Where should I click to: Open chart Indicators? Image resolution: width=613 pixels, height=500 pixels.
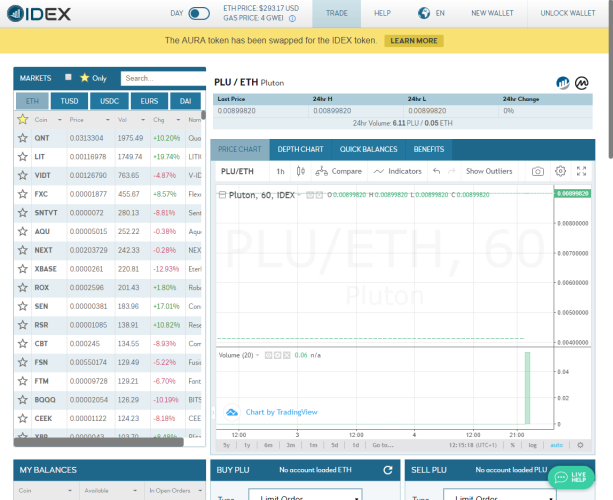coord(397,171)
